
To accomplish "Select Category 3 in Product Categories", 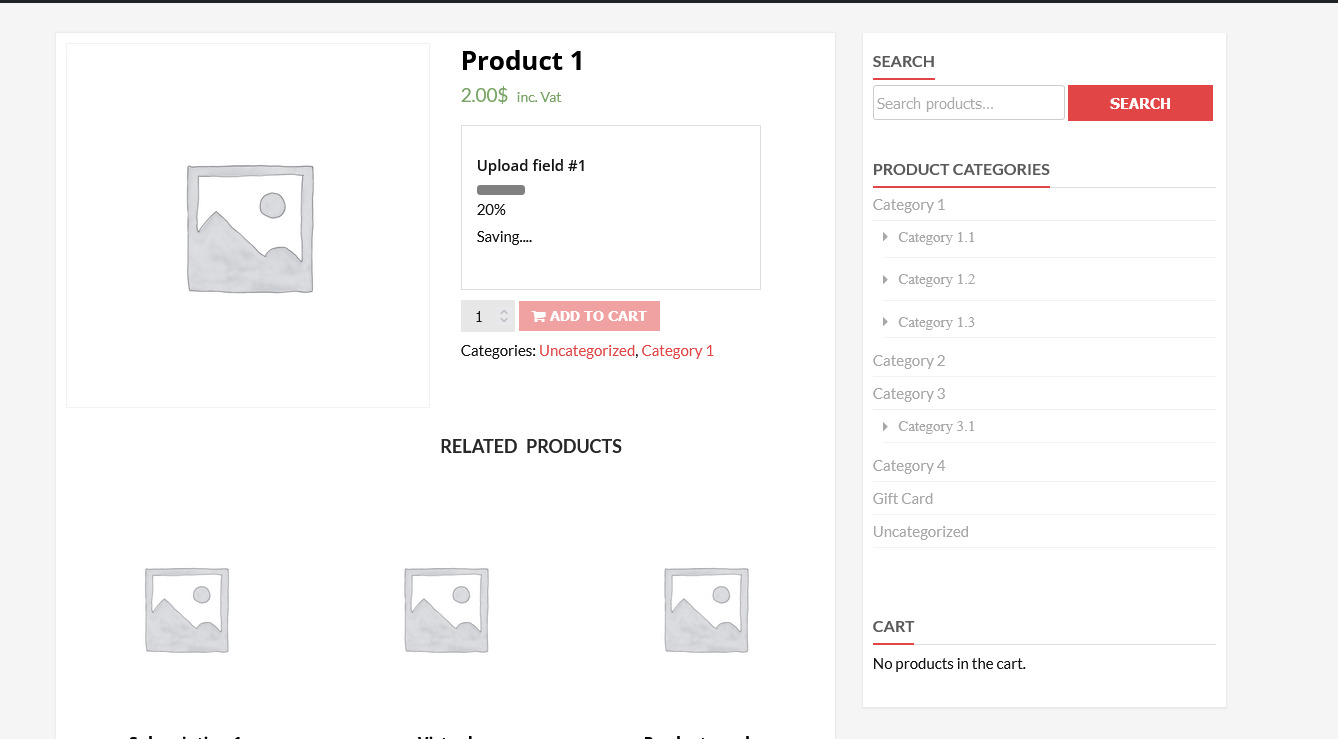I will pyautogui.click(x=909, y=394).
